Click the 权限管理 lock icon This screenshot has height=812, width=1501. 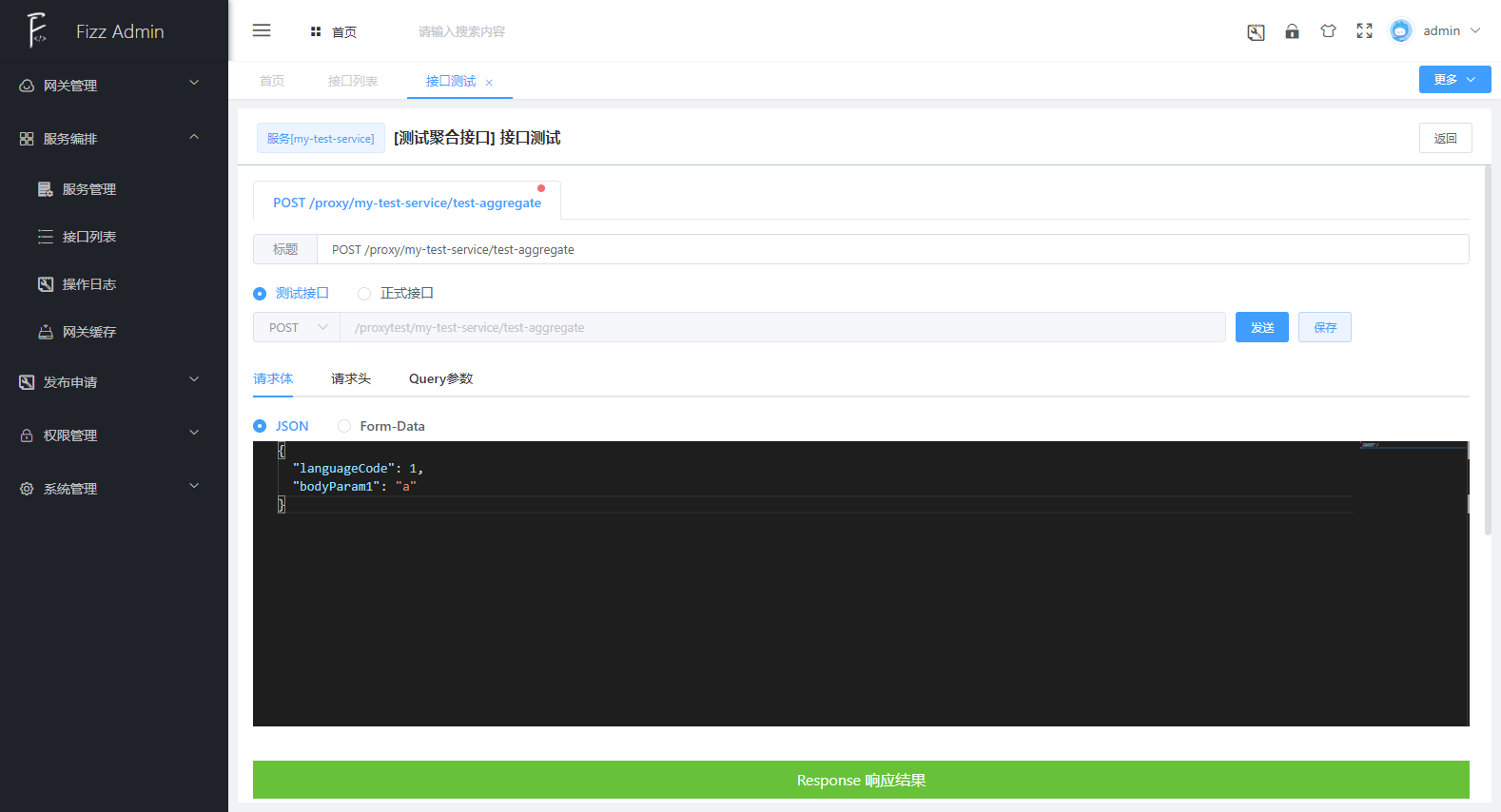coord(27,435)
